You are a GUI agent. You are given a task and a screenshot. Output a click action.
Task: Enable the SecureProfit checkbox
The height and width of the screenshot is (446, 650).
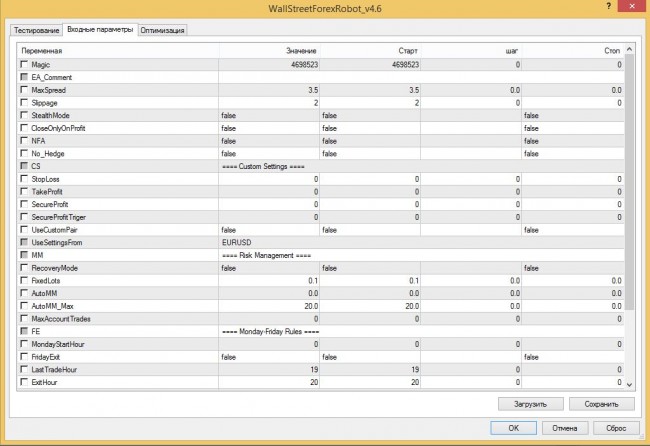24,204
